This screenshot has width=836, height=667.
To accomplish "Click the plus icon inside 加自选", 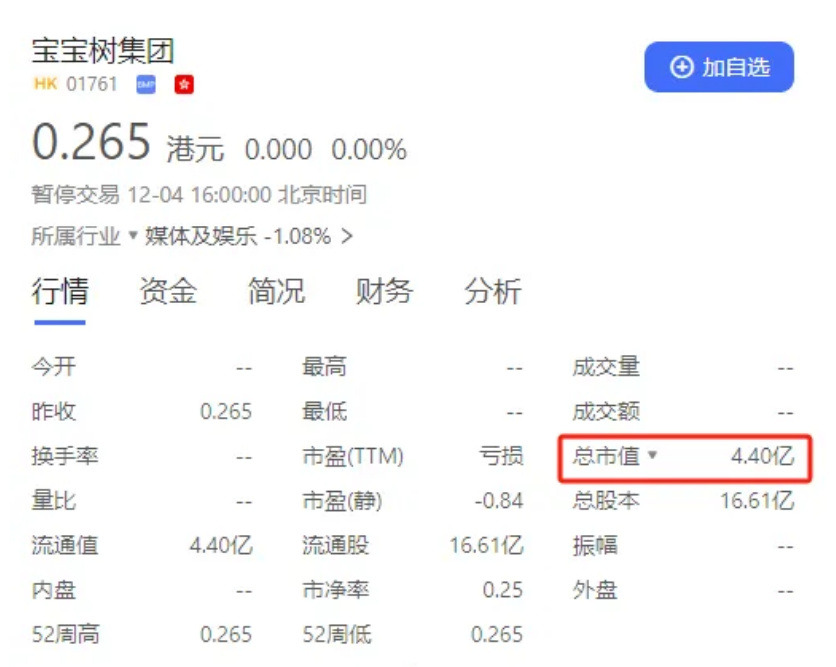I will (x=682, y=67).
